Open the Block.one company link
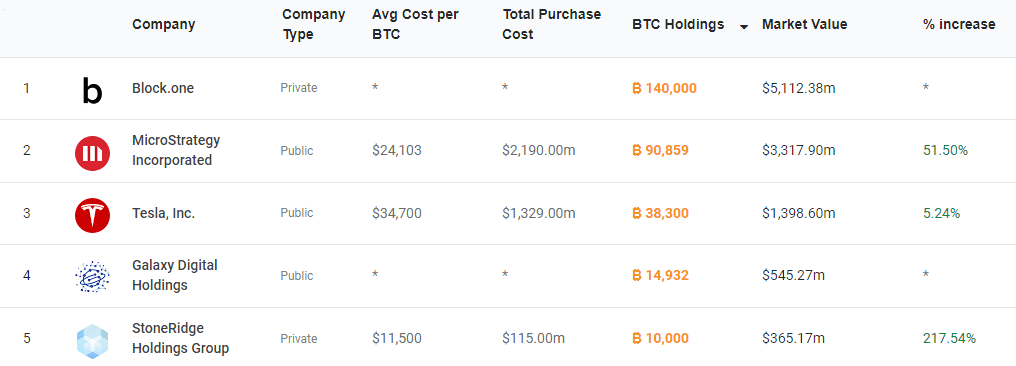The height and width of the screenshot is (366, 1016). [x=163, y=88]
